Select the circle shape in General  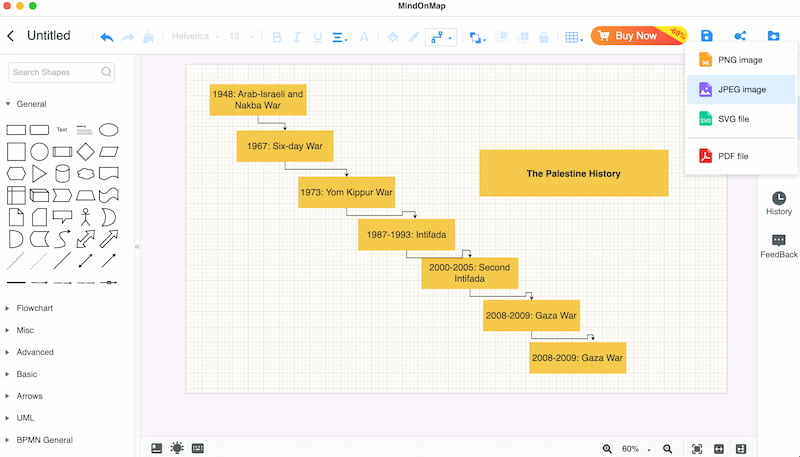(39, 151)
